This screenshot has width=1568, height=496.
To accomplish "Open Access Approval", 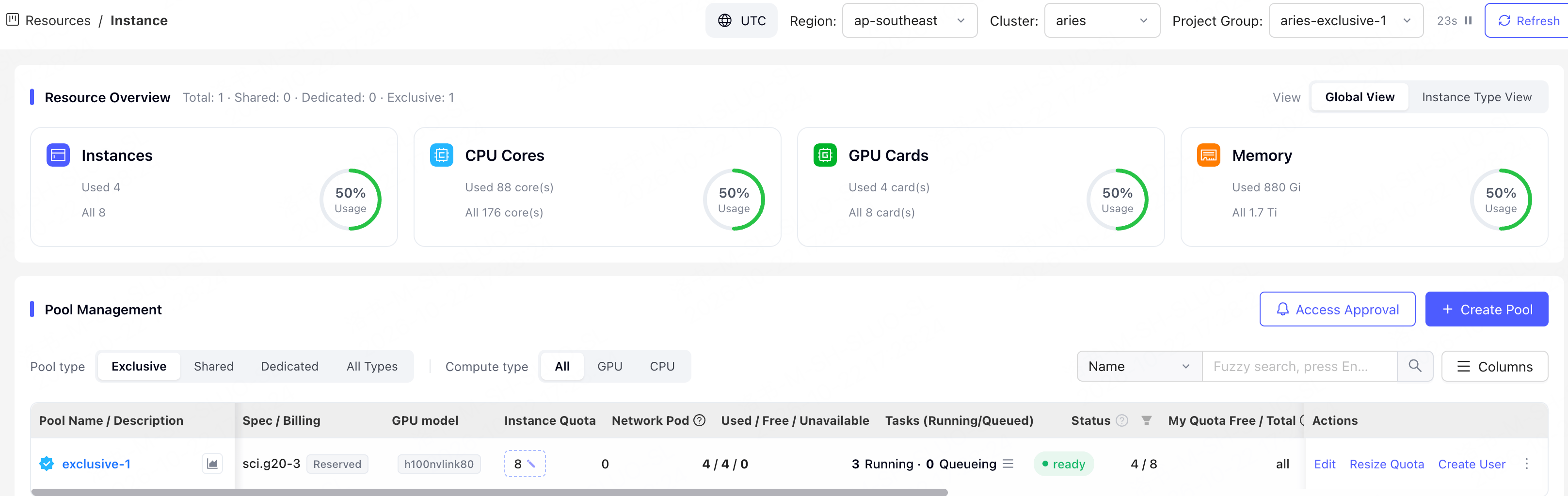I will point(1337,309).
